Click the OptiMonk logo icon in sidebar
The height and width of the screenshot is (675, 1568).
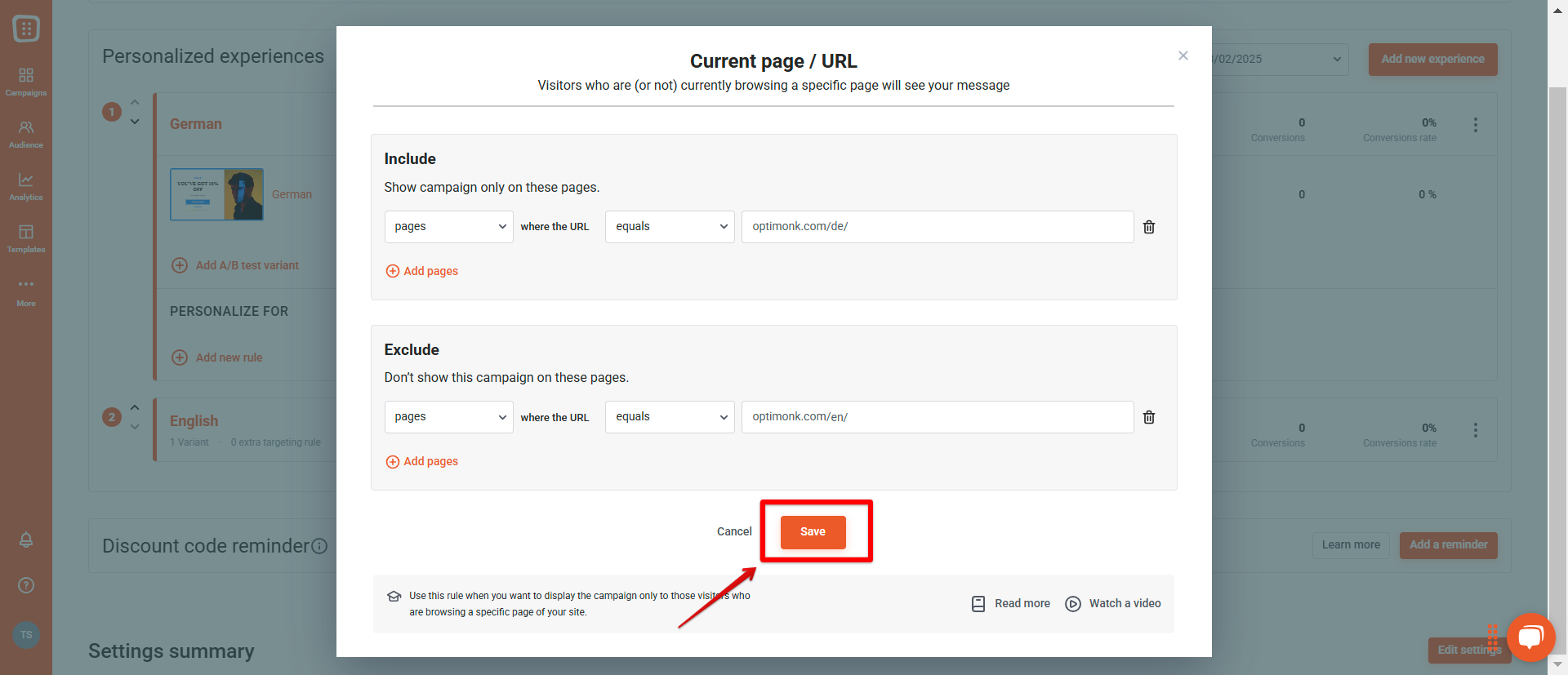coord(26,29)
